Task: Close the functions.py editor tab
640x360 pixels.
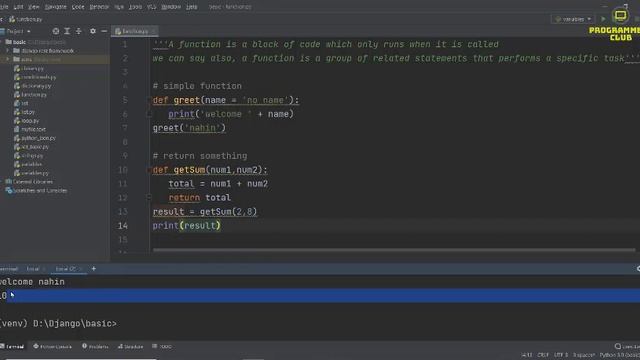Action: pyautogui.click(x=154, y=31)
